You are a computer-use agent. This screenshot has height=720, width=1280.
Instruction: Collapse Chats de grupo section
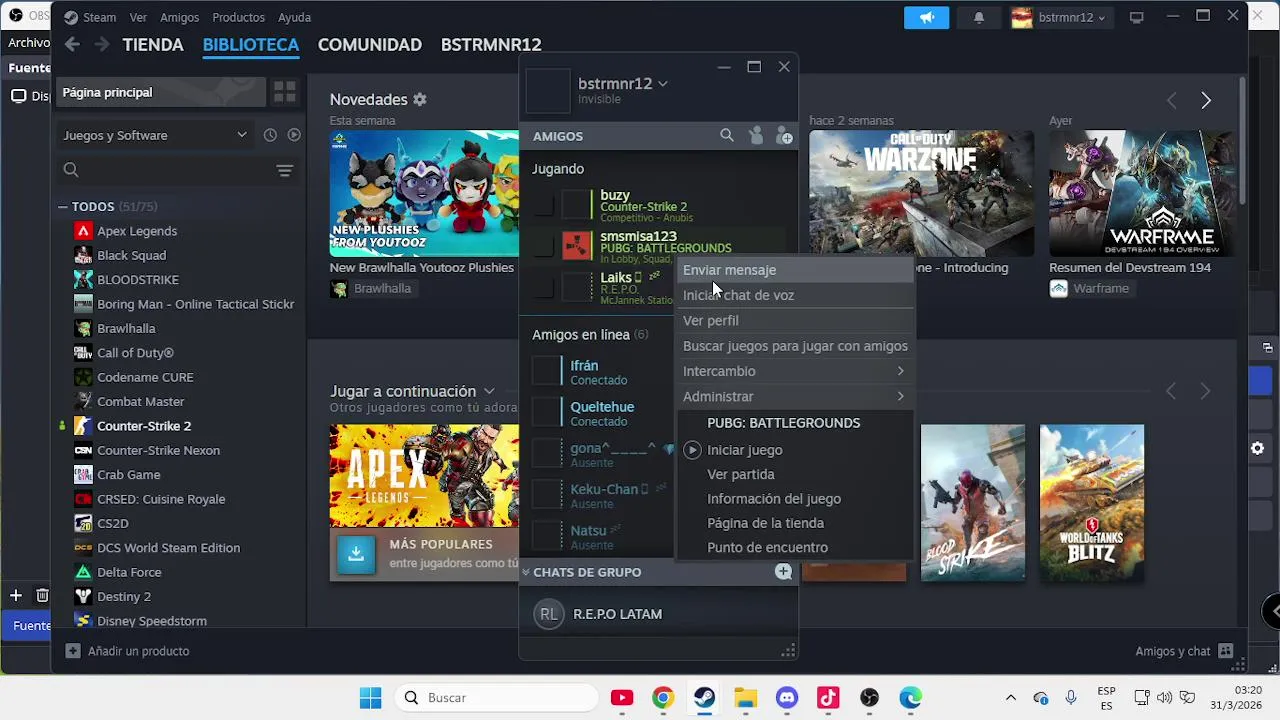click(x=526, y=572)
